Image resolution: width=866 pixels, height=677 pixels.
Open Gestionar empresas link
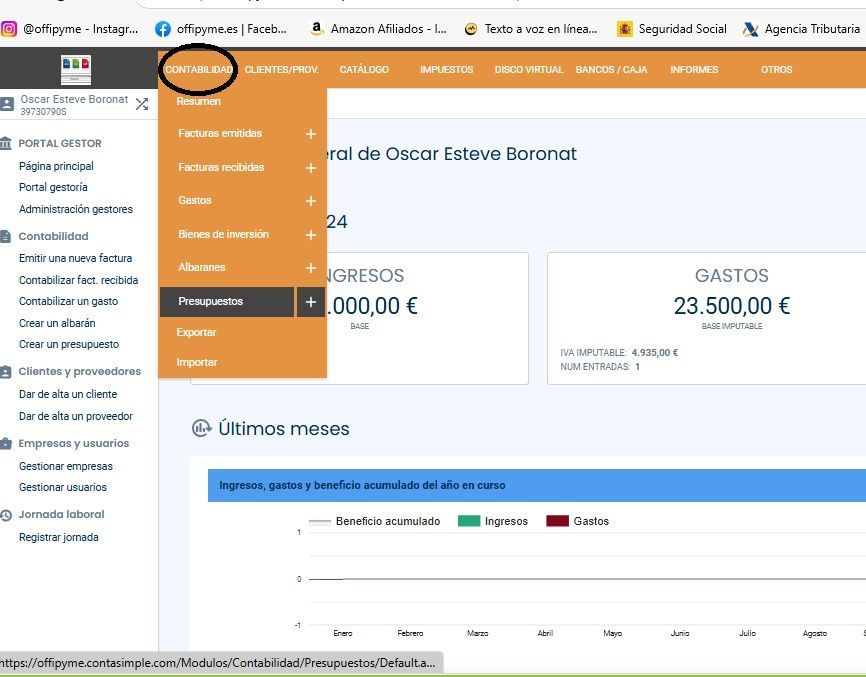[66, 467]
